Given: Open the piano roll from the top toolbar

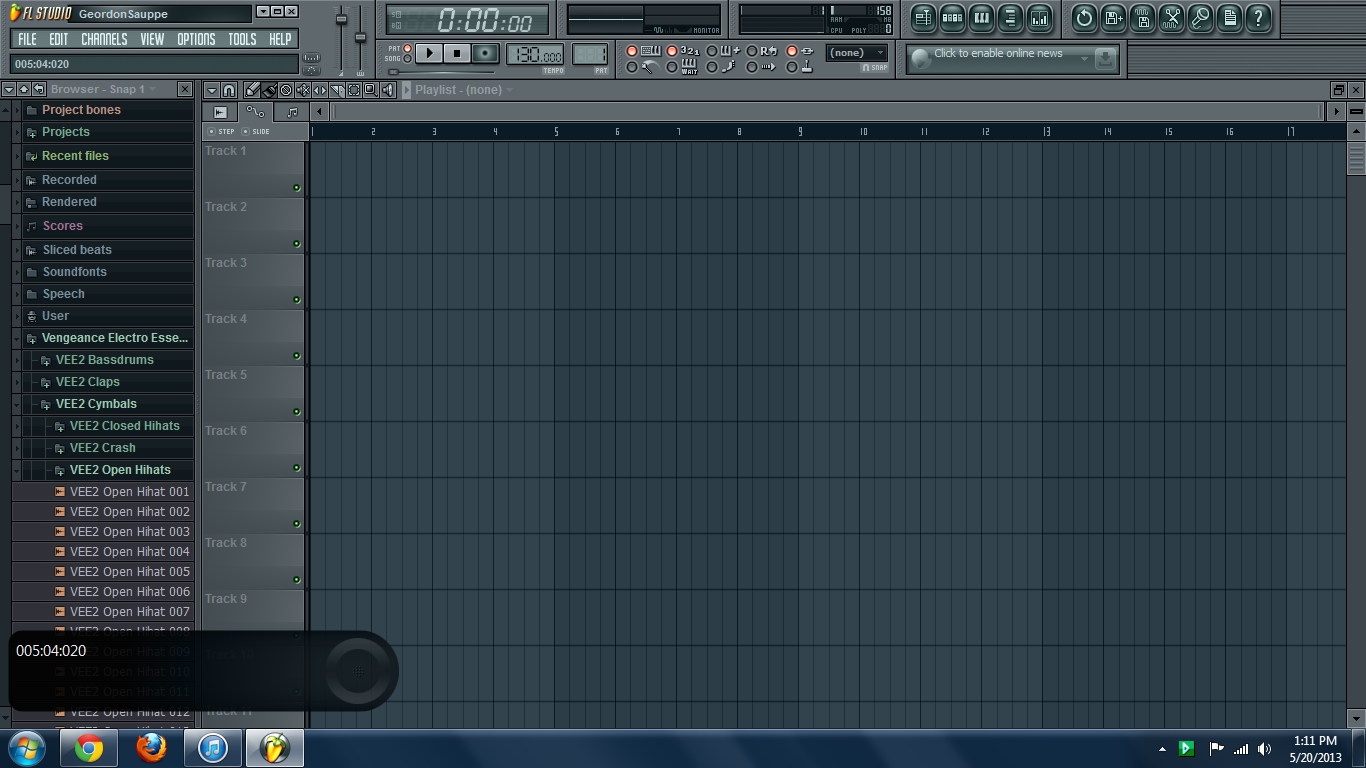Looking at the screenshot, I should pos(981,17).
